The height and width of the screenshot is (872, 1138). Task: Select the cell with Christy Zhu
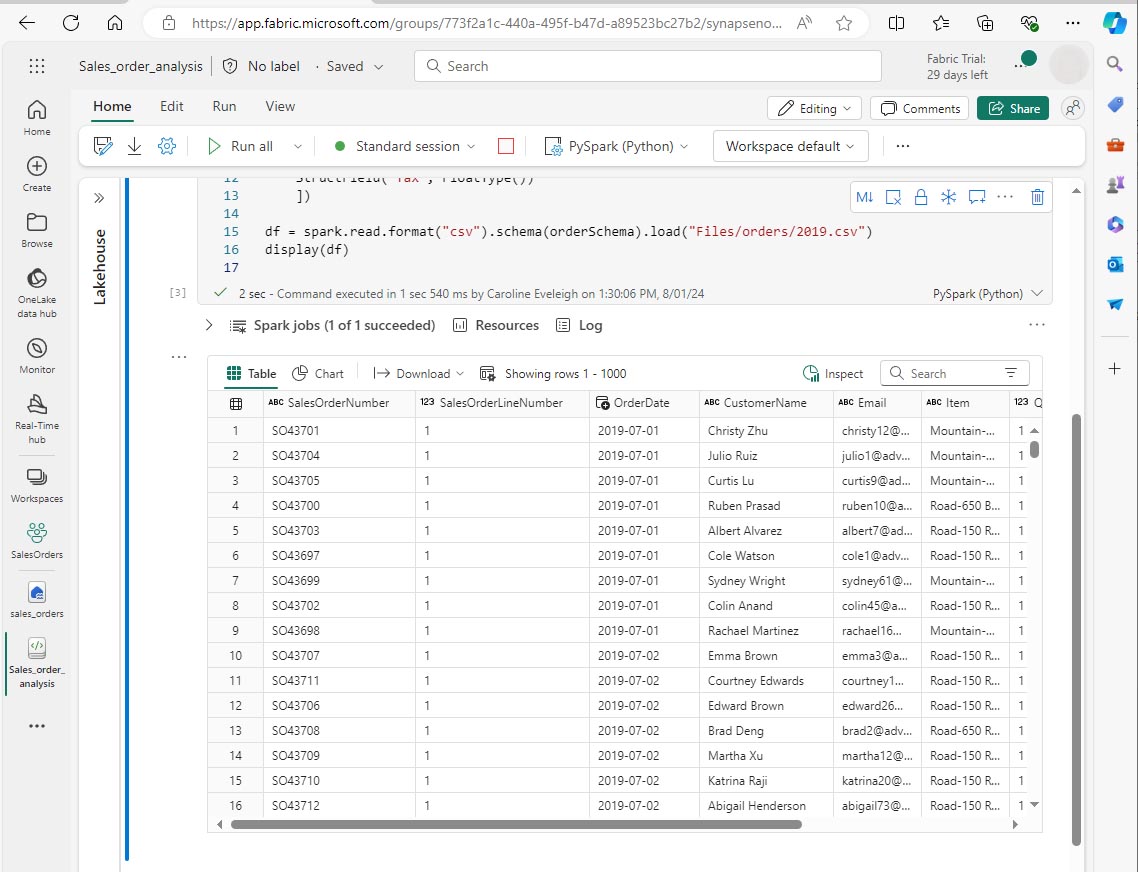(766, 431)
